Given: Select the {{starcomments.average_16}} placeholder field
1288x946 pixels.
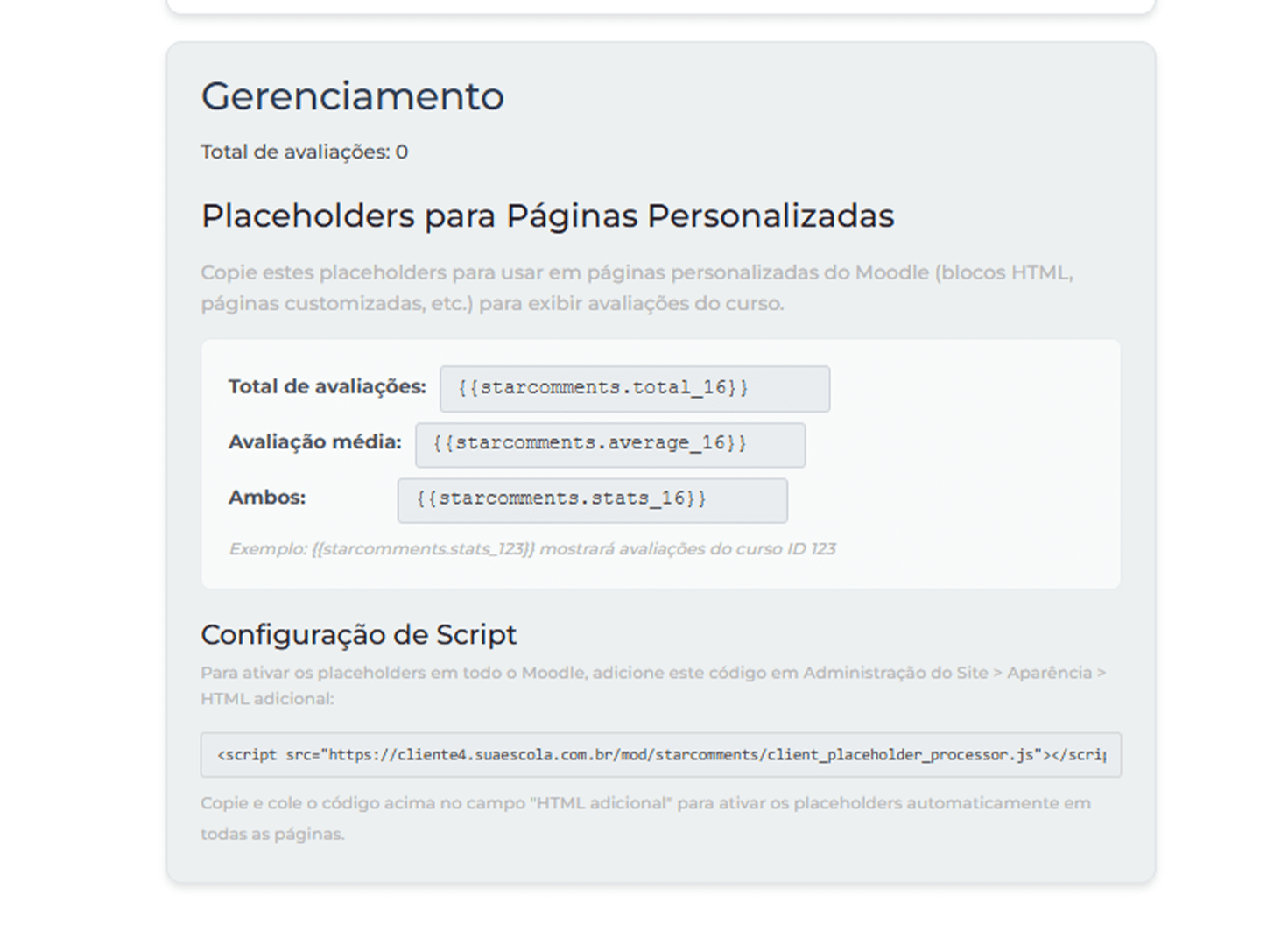Looking at the screenshot, I should pos(609,444).
